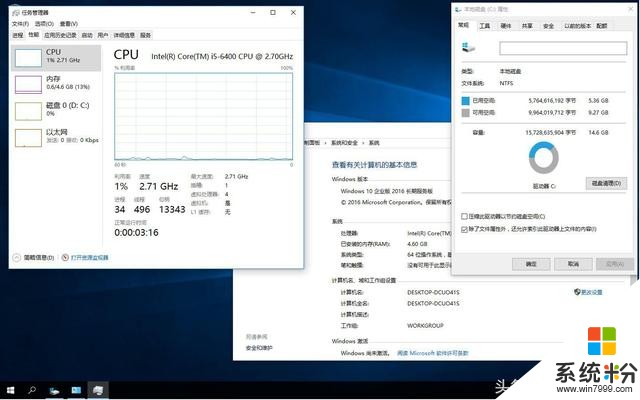The image size is (640, 400).
Task: Open the 安全和维护 link in the System window
Action: coord(259,348)
